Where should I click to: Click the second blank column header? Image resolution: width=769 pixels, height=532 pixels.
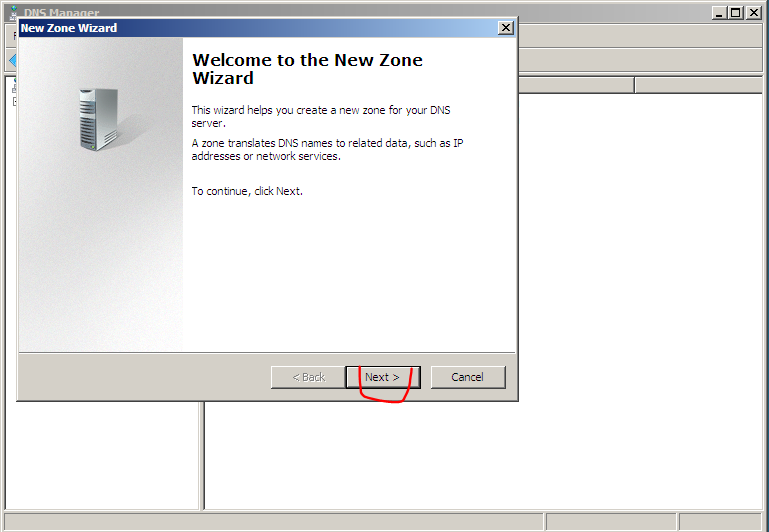pos(699,85)
